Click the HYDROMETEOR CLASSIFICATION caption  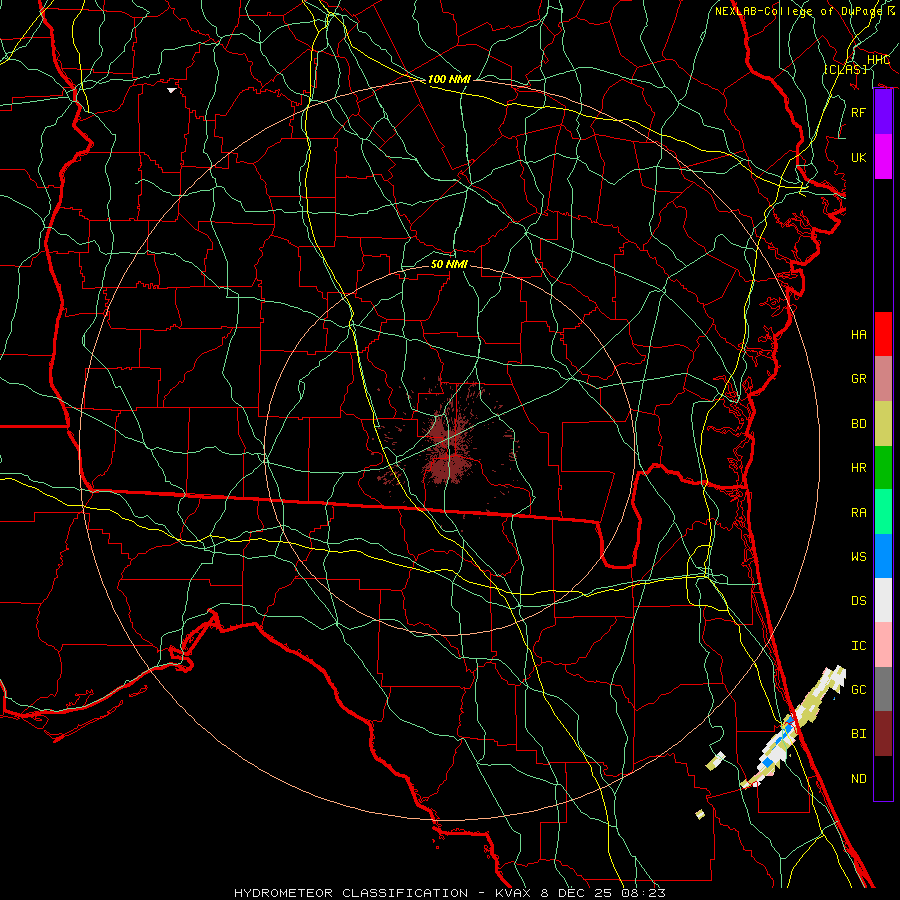pos(351,893)
